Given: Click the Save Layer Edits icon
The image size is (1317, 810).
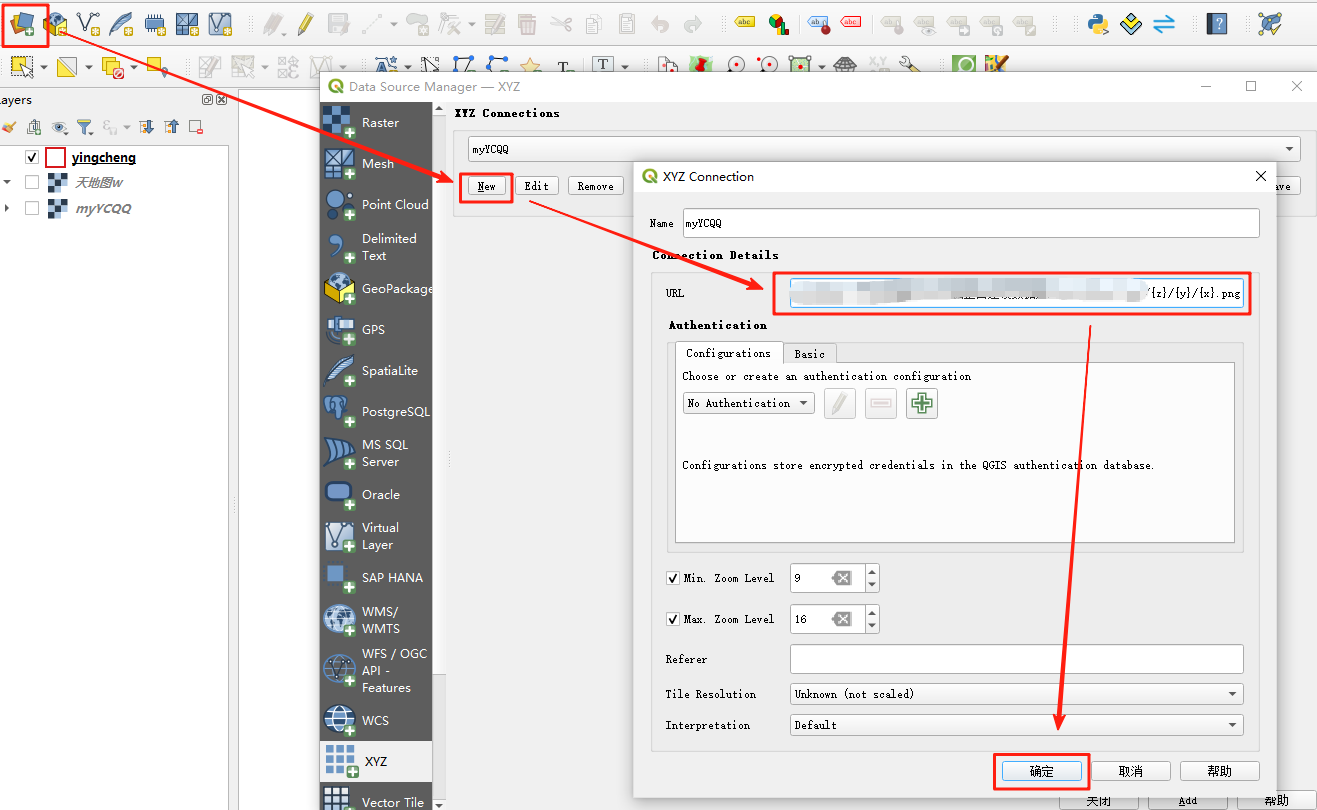Looking at the screenshot, I should pos(339,23).
